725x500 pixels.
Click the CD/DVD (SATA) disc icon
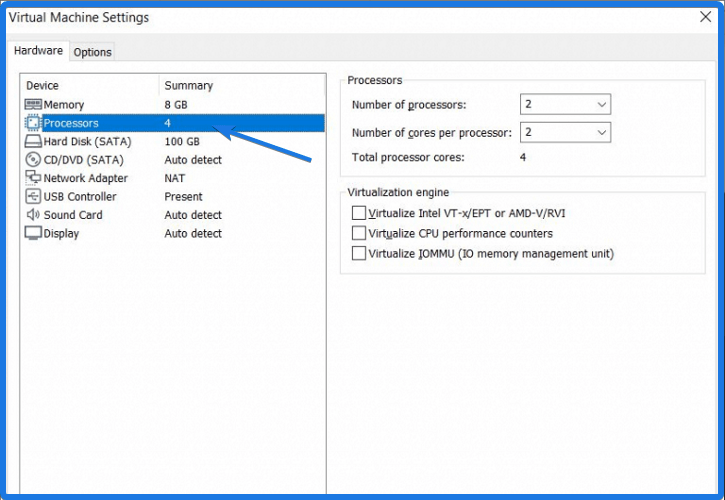(33, 160)
